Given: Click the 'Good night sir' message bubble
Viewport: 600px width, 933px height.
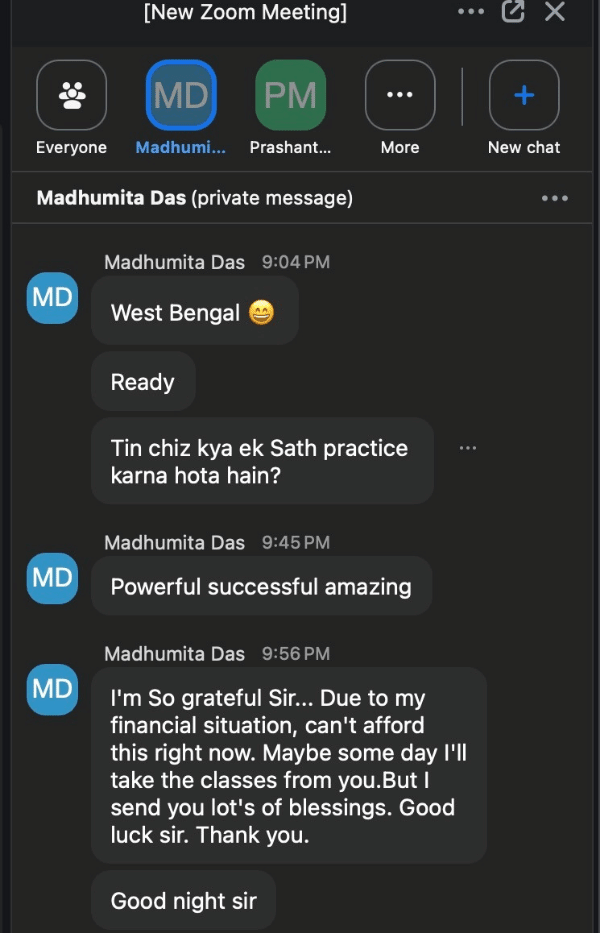Looking at the screenshot, I should pos(184,901).
